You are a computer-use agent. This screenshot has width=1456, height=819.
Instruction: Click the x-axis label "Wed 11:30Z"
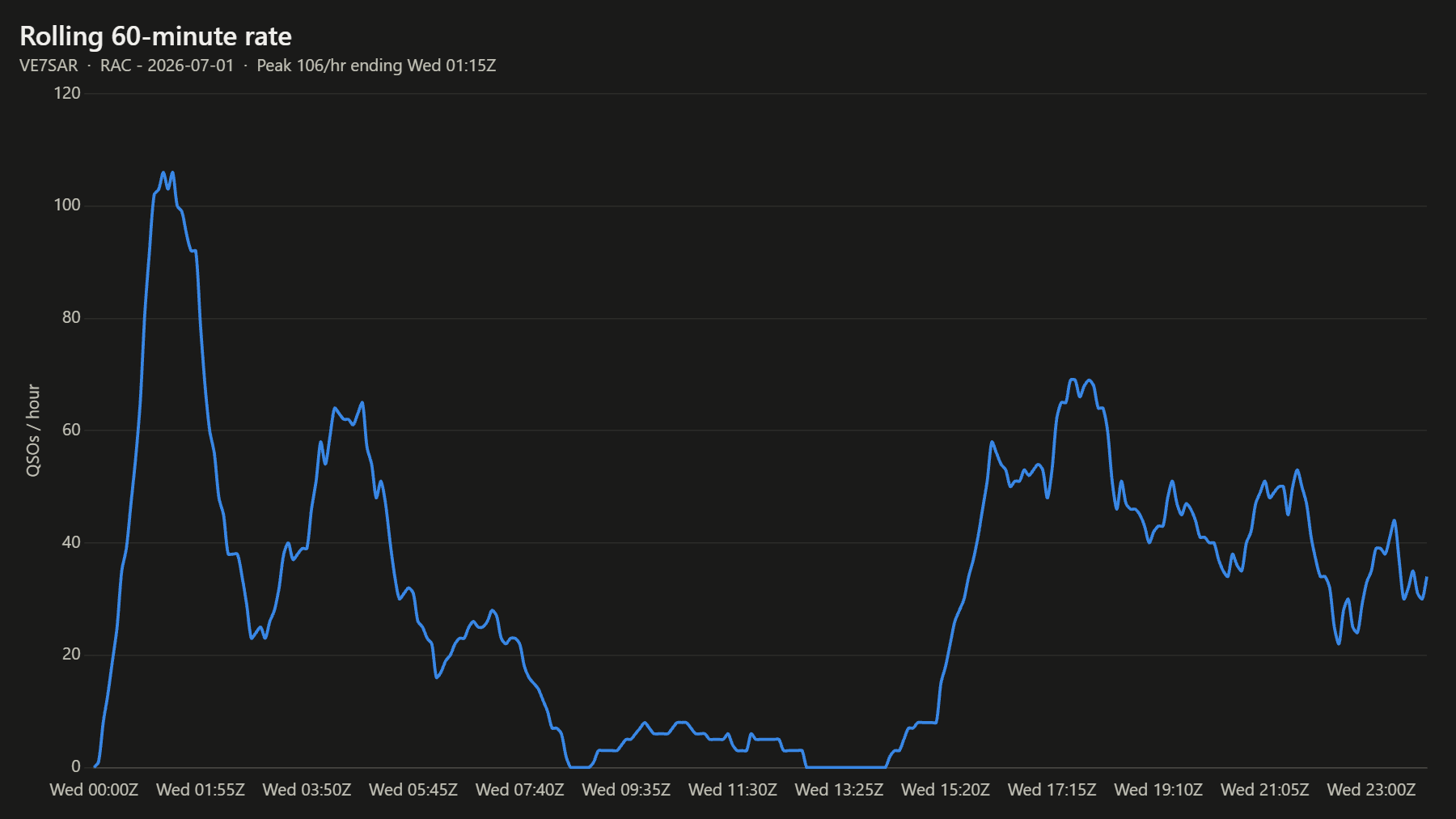tap(733, 790)
